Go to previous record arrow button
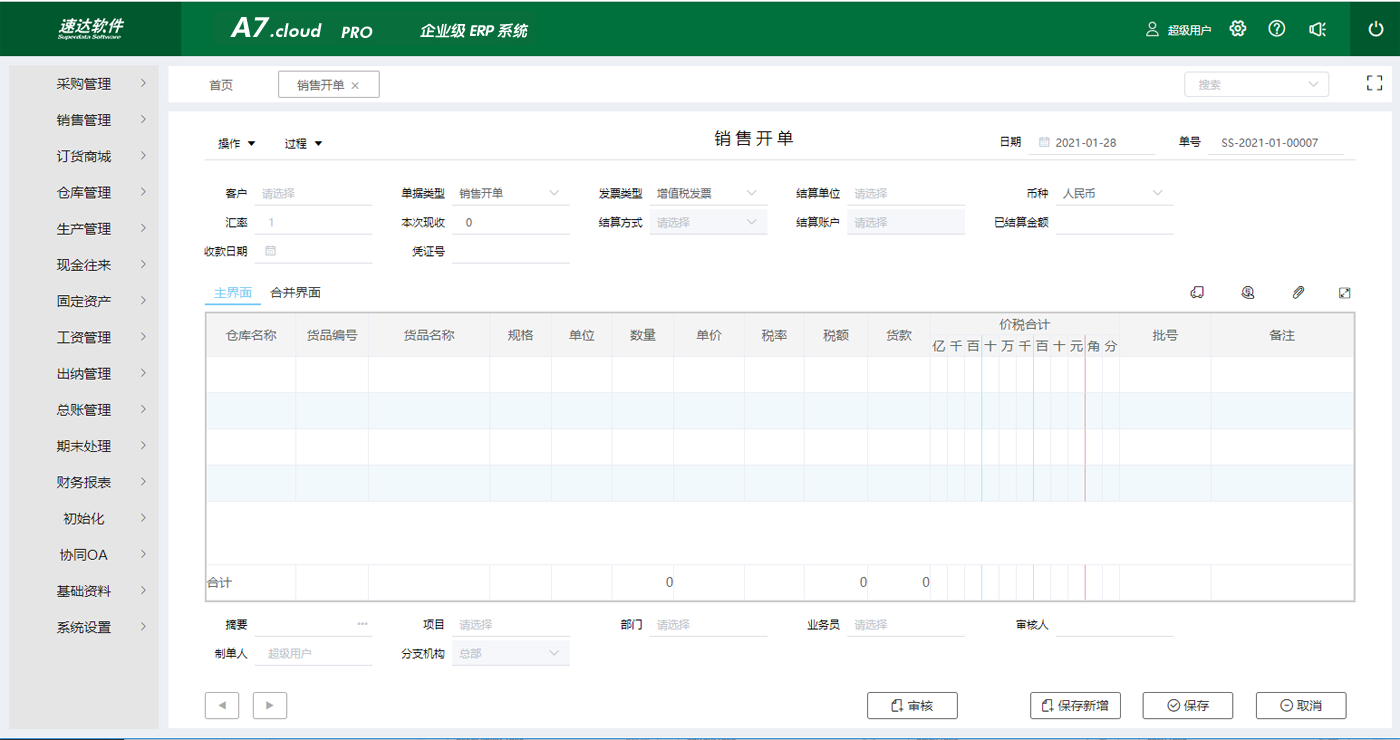This screenshot has height=740, width=1400. coord(222,705)
